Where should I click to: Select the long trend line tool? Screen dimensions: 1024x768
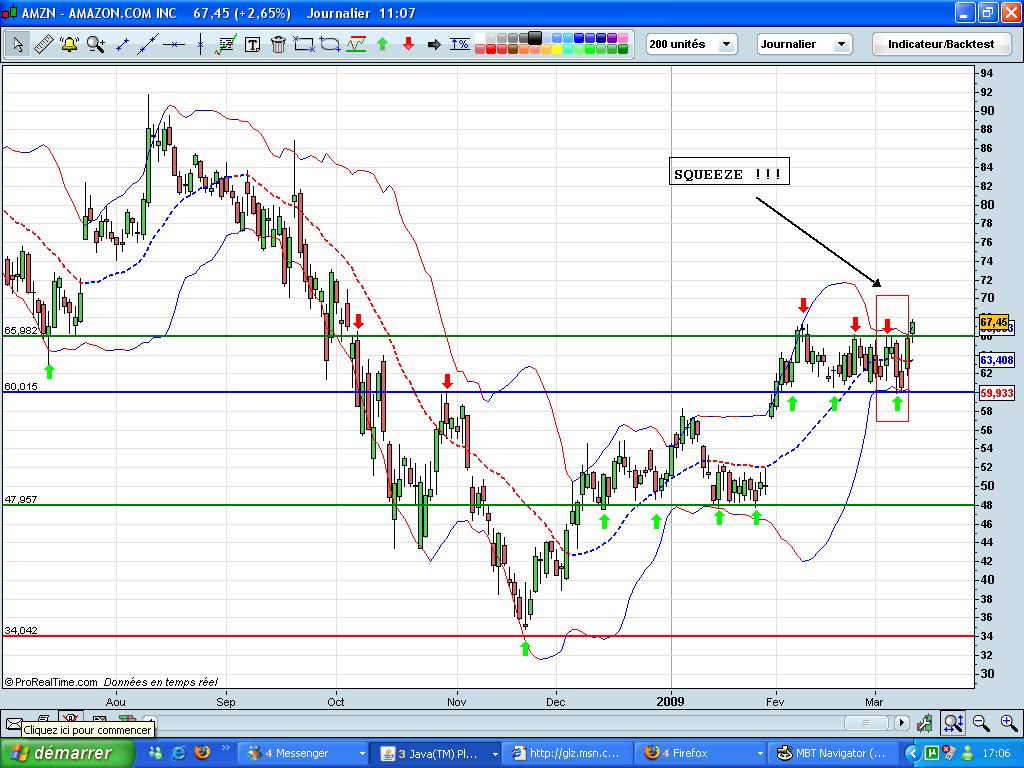[x=148, y=44]
